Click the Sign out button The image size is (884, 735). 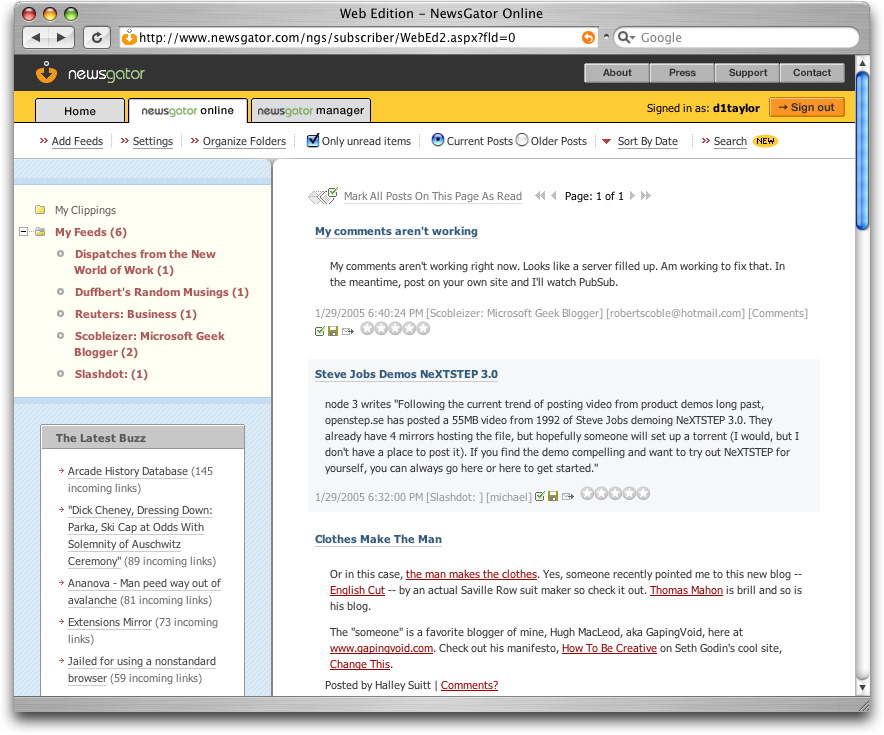[x=807, y=108]
